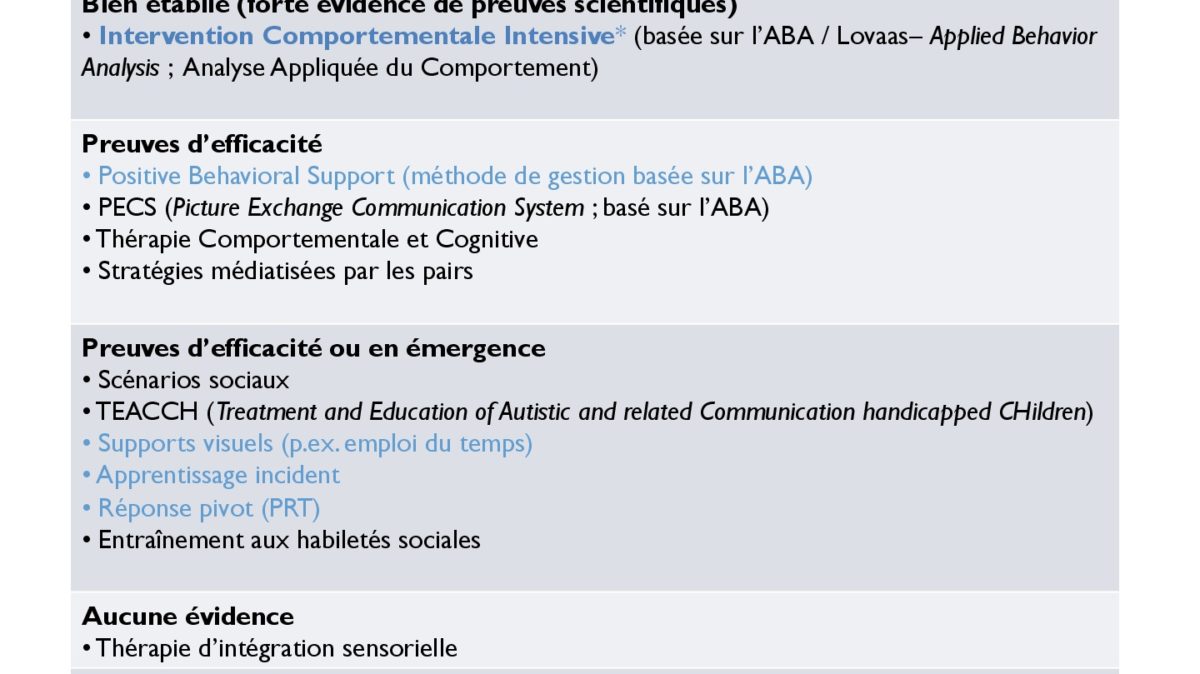Select Preuves d'efficacité ou en émergence heading
This screenshot has height=674, width=1200.
click(x=314, y=348)
